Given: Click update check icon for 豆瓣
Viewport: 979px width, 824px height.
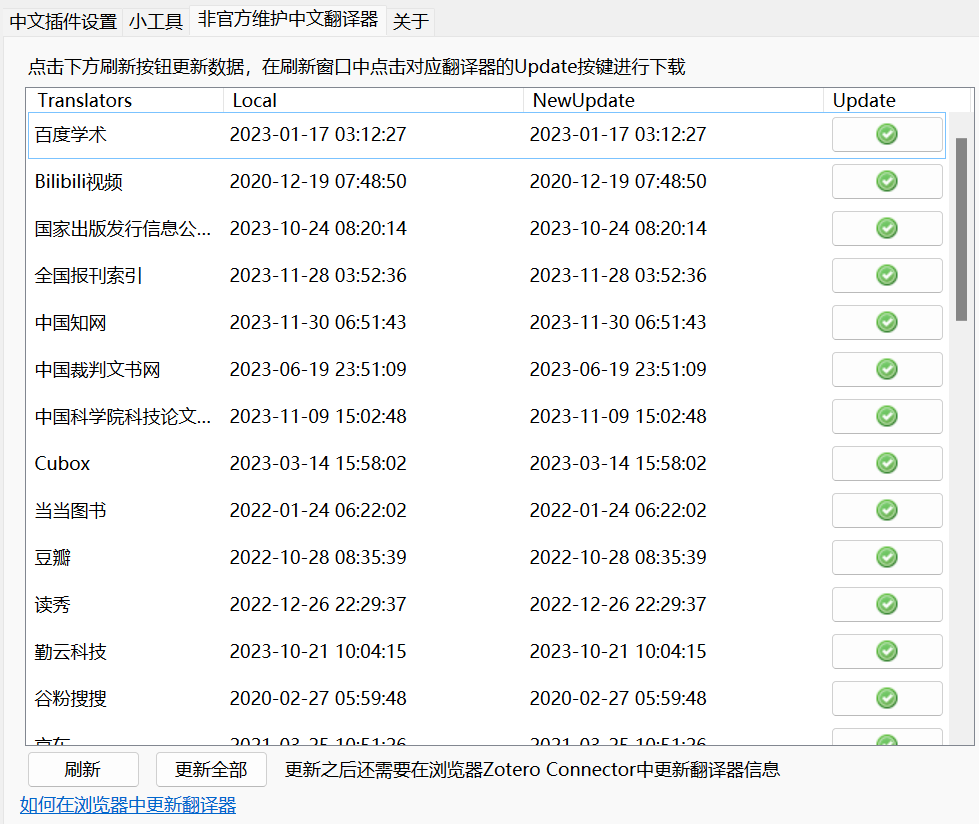Looking at the screenshot, I should coord(887,557).
